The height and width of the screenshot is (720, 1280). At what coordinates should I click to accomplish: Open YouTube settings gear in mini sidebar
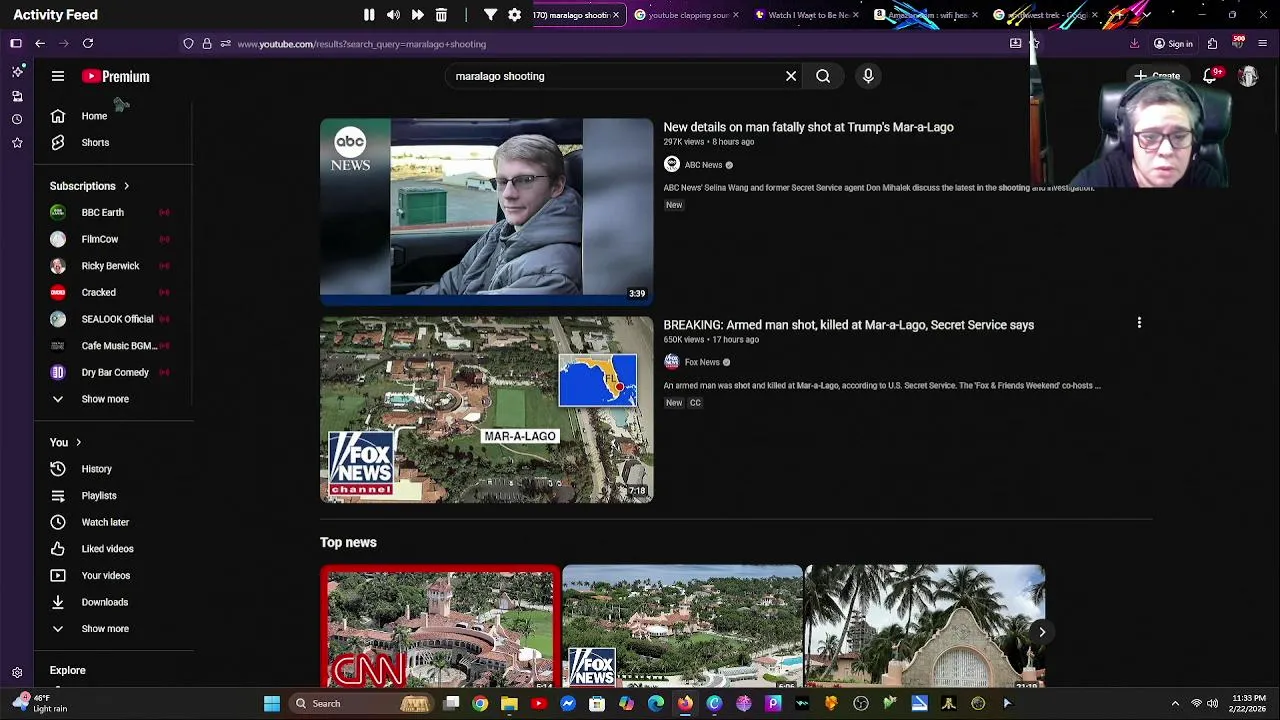click(17, 674)
